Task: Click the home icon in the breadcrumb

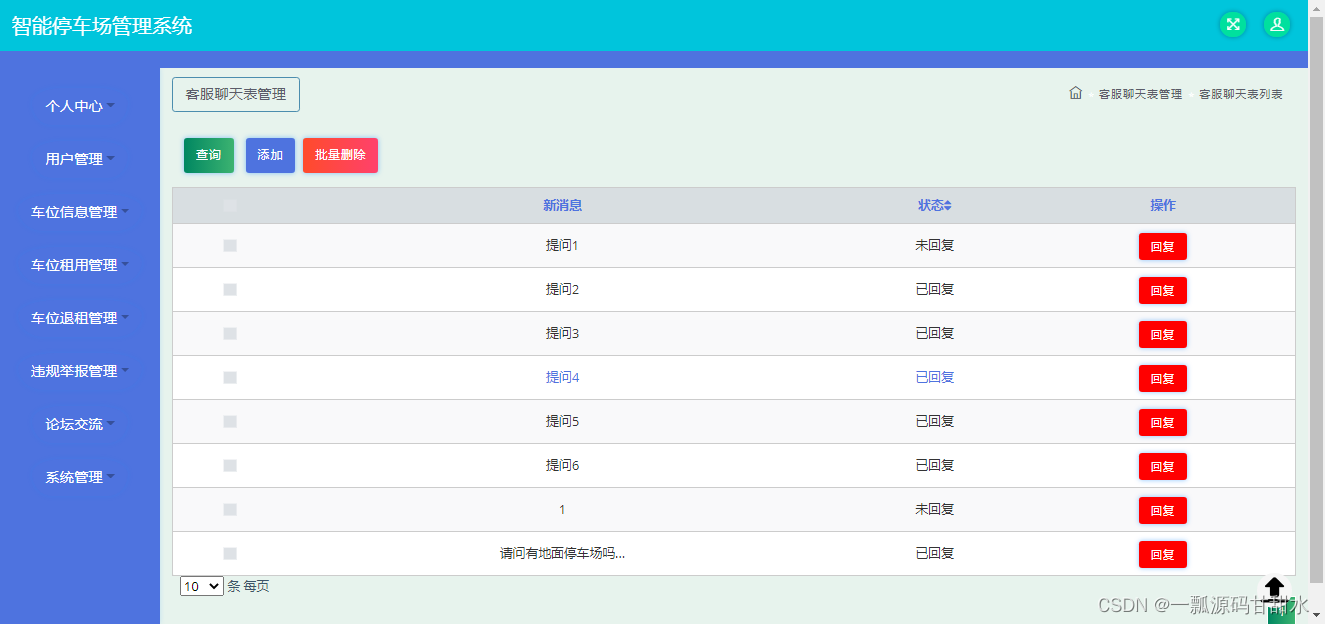Action: 1075,93
